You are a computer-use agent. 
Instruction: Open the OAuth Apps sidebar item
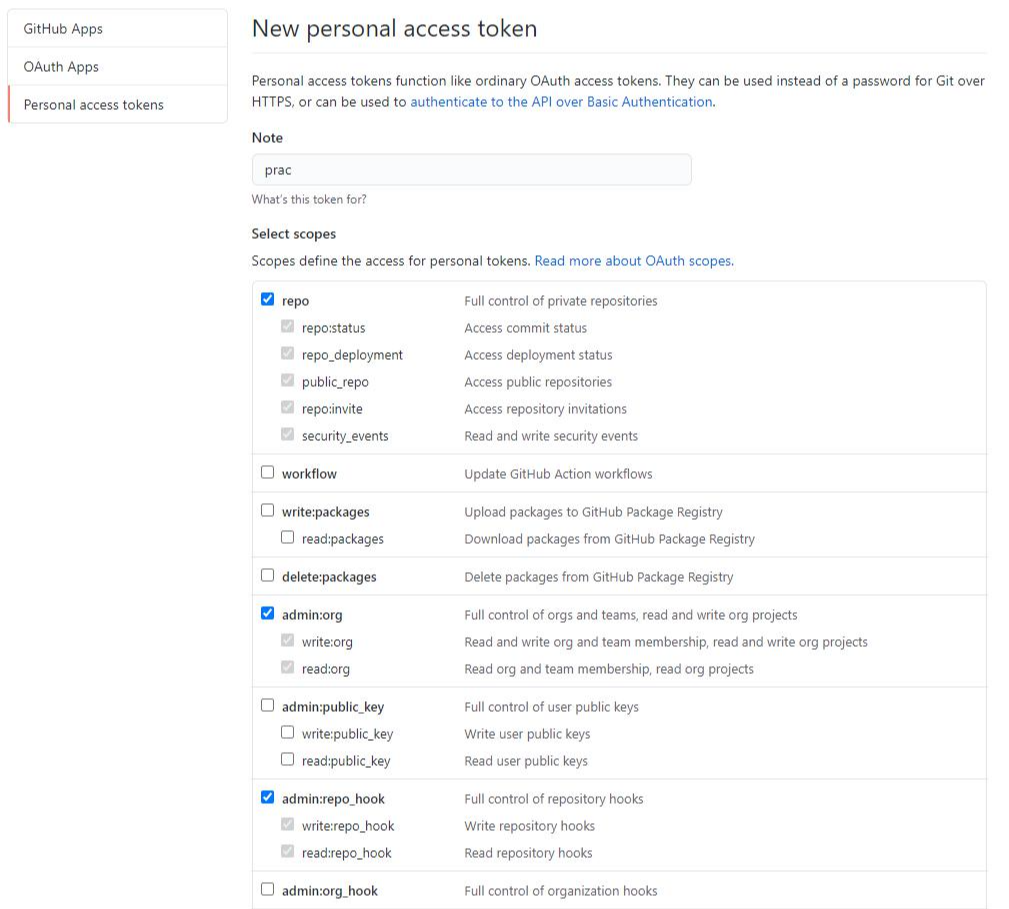(118, 66)
